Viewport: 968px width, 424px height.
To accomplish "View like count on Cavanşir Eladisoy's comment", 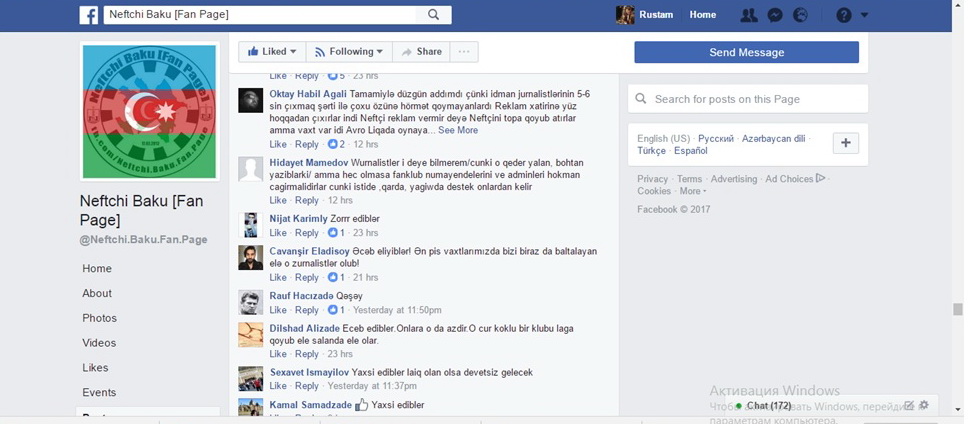I will 336,277.
